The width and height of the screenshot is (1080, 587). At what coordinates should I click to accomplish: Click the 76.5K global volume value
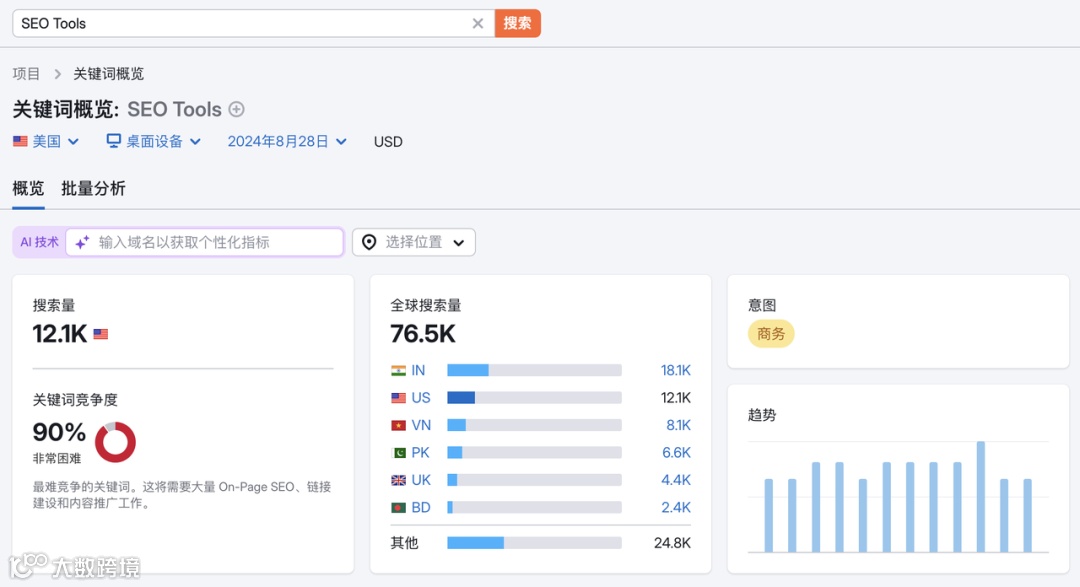[x=423, y=334]
